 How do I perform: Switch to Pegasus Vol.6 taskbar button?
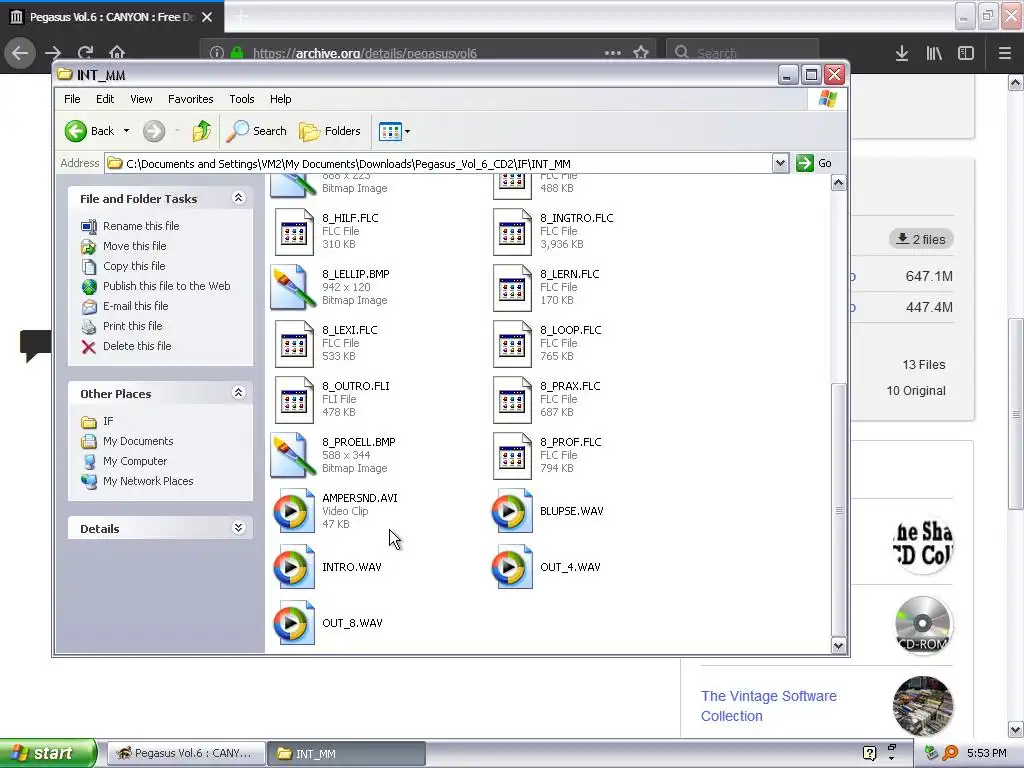(186, 754)
